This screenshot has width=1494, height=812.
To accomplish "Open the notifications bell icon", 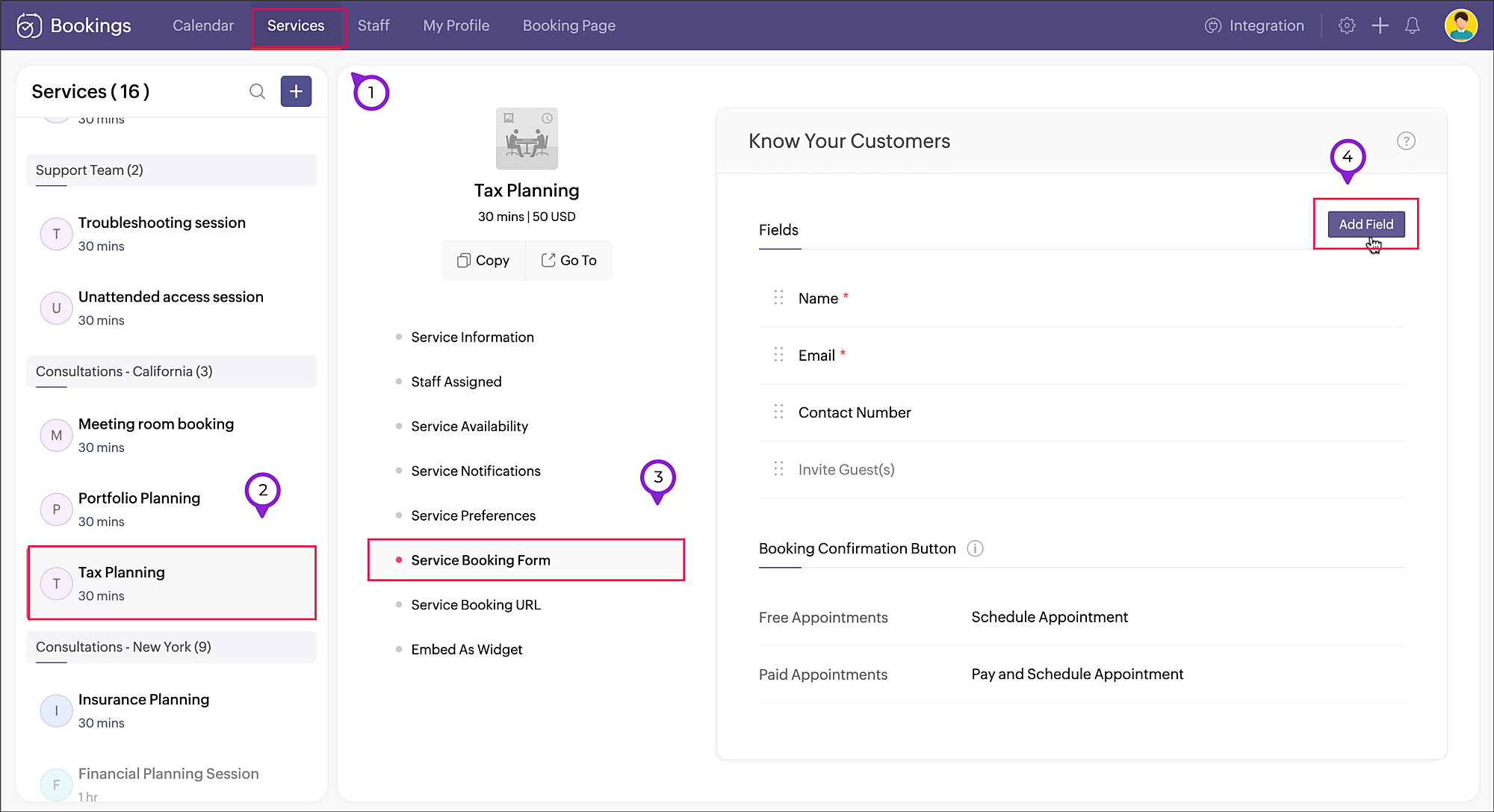I will 1412,25.
